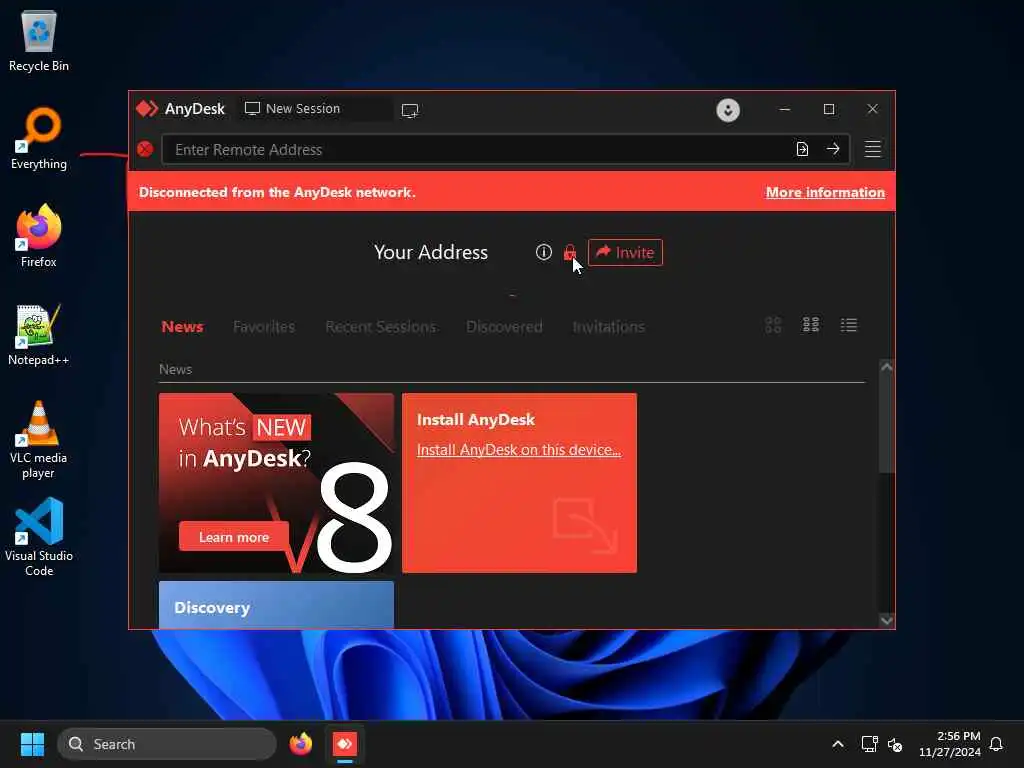Viewport: 1024px width, 768px height.
Task: Open the Windows Start menu
Action: (32, 744)
